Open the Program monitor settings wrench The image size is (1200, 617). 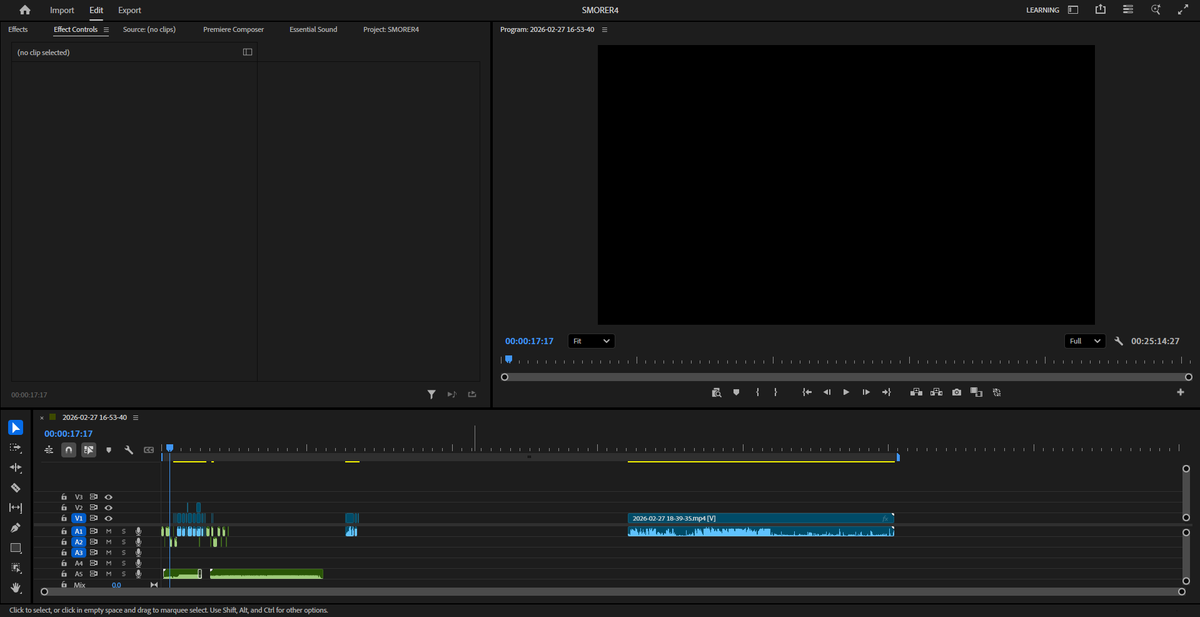click(x=1119, y=341)
